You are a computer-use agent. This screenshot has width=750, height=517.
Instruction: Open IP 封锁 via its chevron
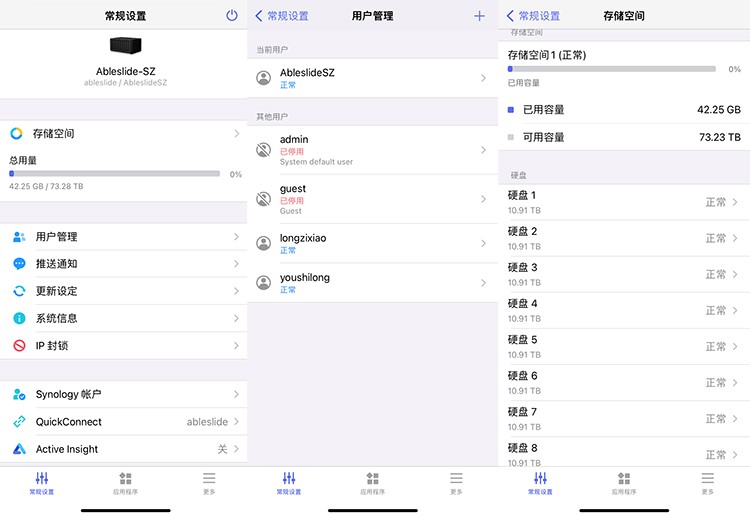(237, 345)
